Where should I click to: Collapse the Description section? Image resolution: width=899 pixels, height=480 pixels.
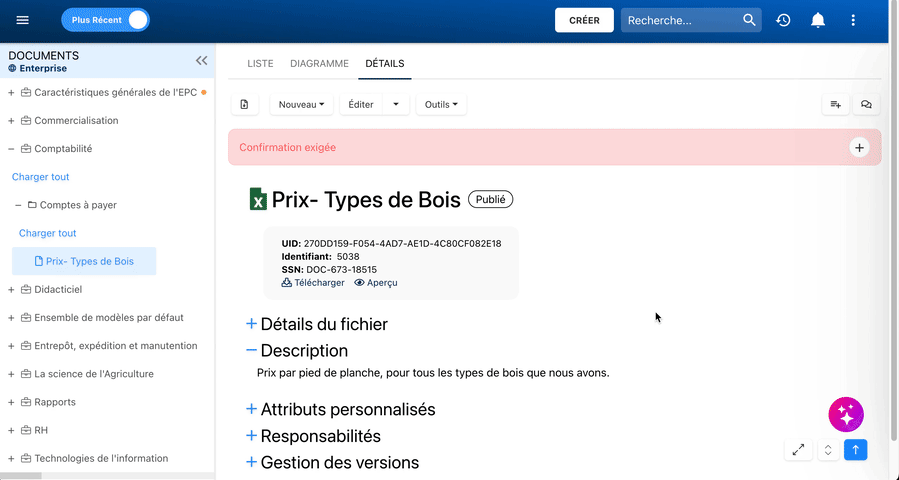coord(252,351)
